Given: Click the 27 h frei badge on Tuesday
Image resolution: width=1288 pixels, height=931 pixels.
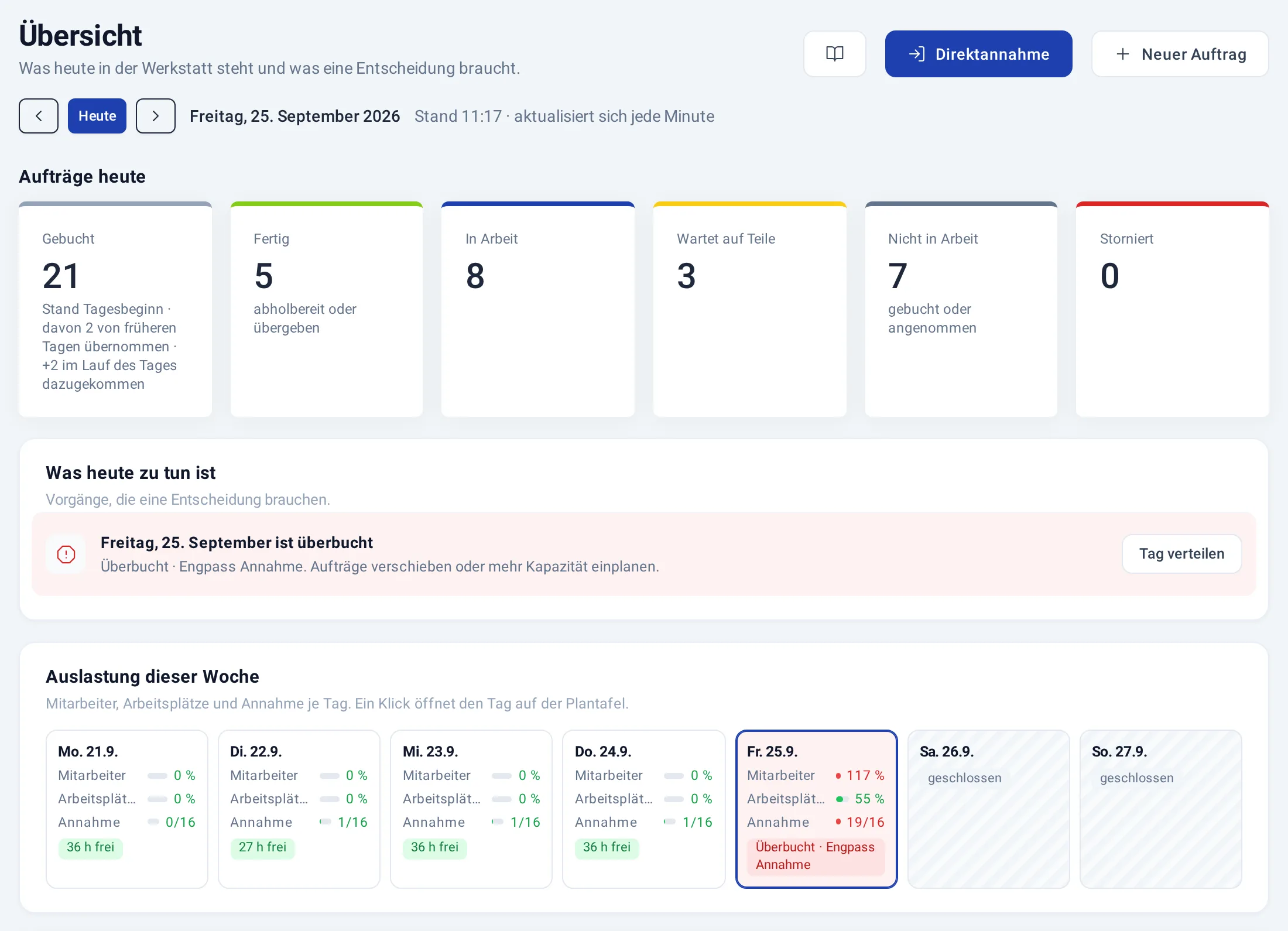Looking at the screenshot, I should (262, 847).
